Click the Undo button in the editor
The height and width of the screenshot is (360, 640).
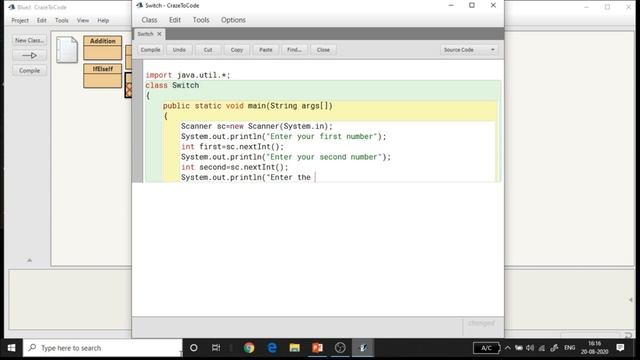[x=179, y=50]
